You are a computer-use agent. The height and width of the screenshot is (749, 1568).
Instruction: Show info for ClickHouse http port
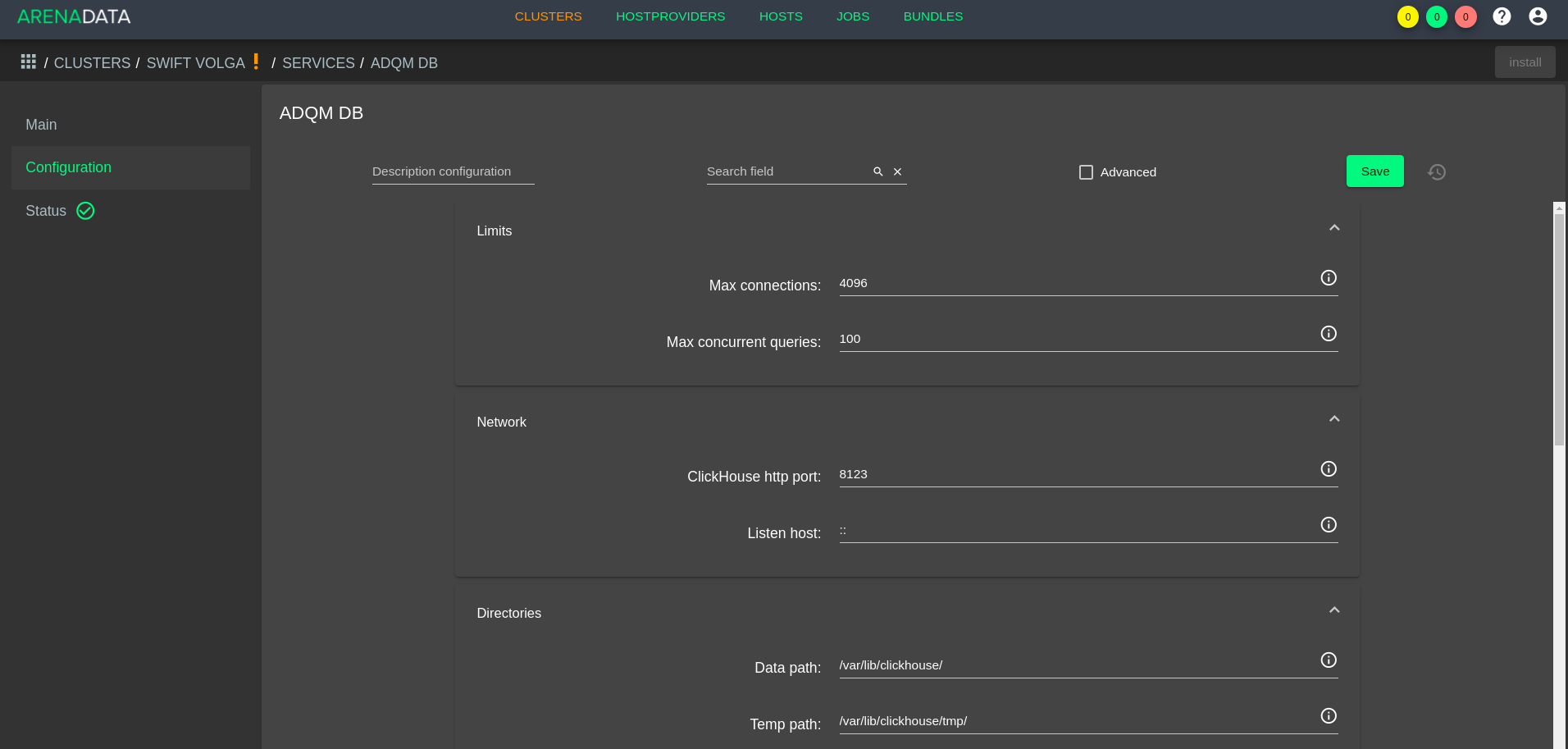(1329, 469)
